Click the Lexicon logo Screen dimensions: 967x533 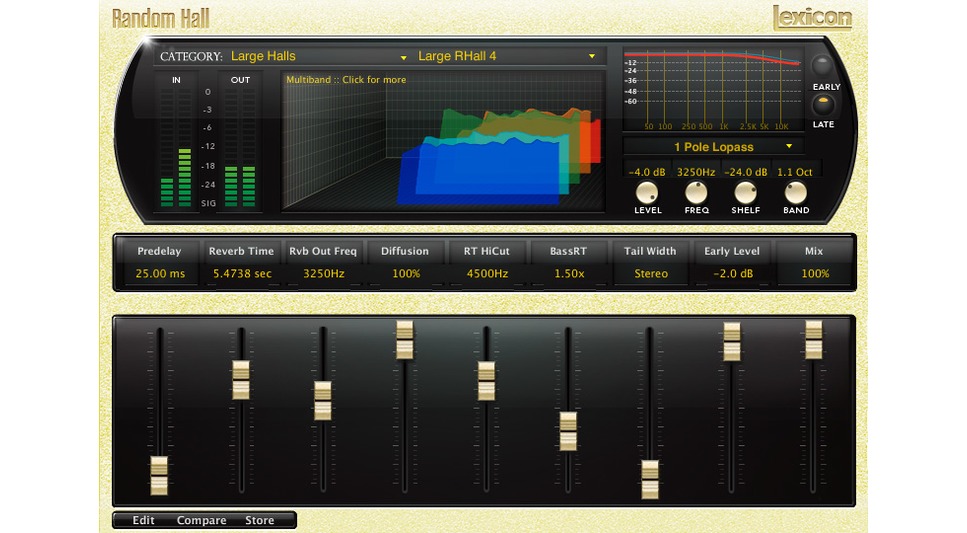(x=812, y=17)
